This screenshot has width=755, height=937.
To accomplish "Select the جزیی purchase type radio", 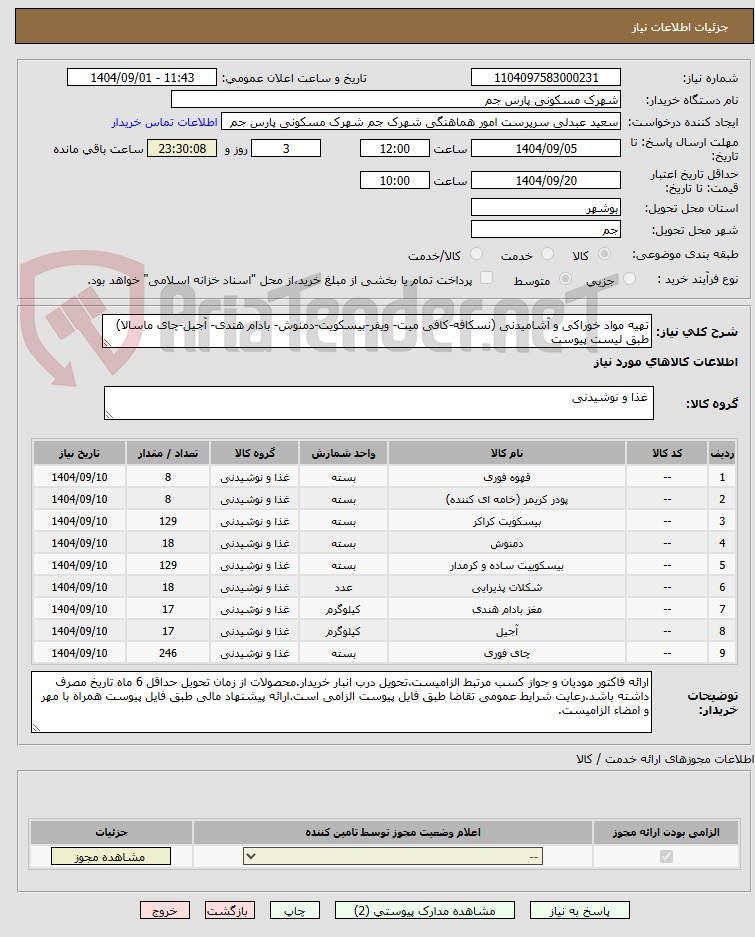I will (x=629, y=279).
